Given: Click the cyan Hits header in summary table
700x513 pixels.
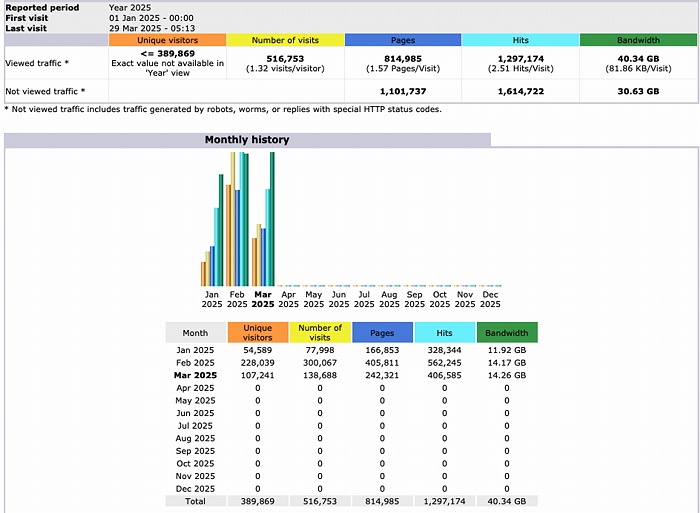Looking at the screenshot, I should 520,40.
